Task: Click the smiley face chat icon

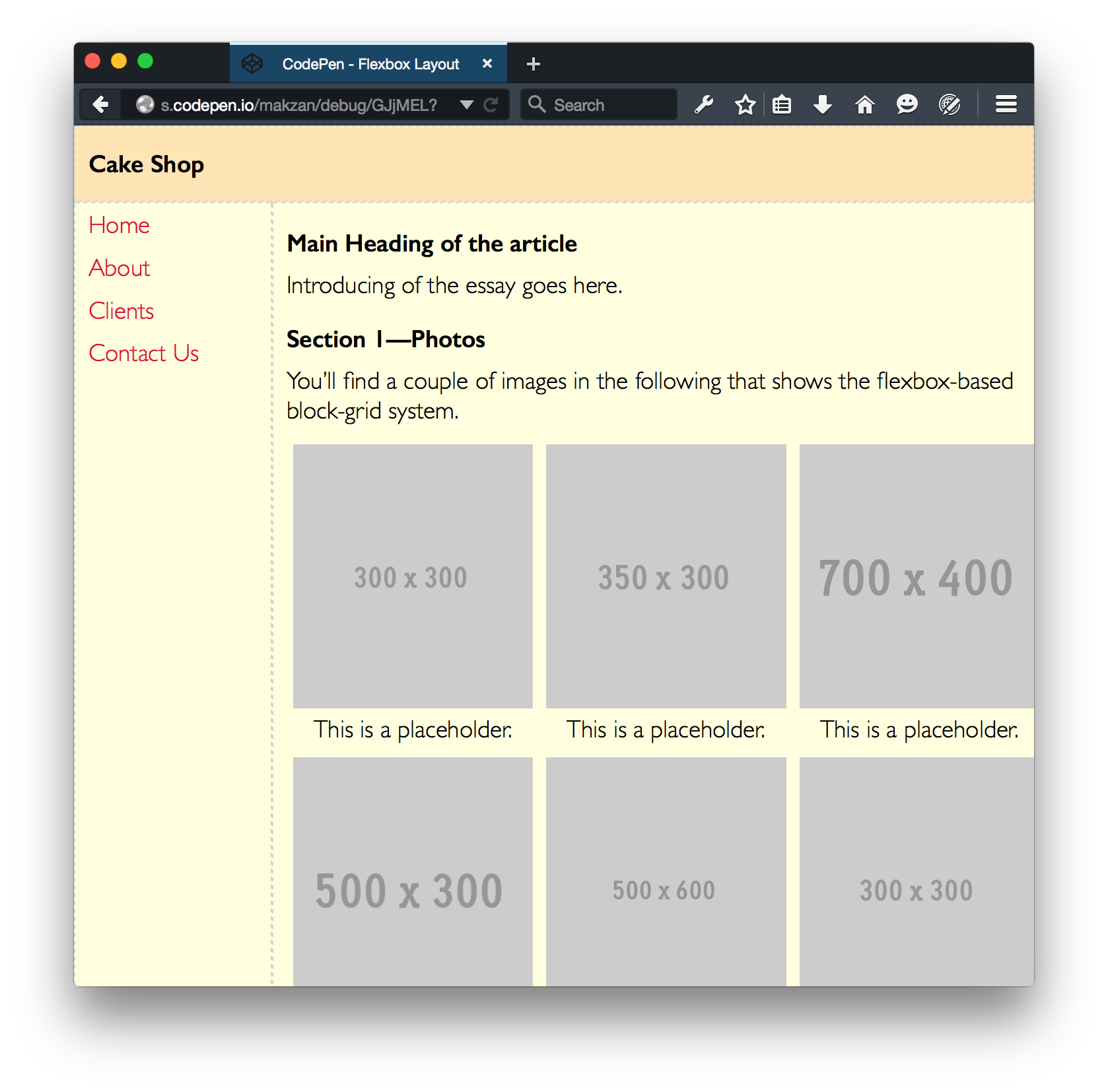Action: coord(907,104)
